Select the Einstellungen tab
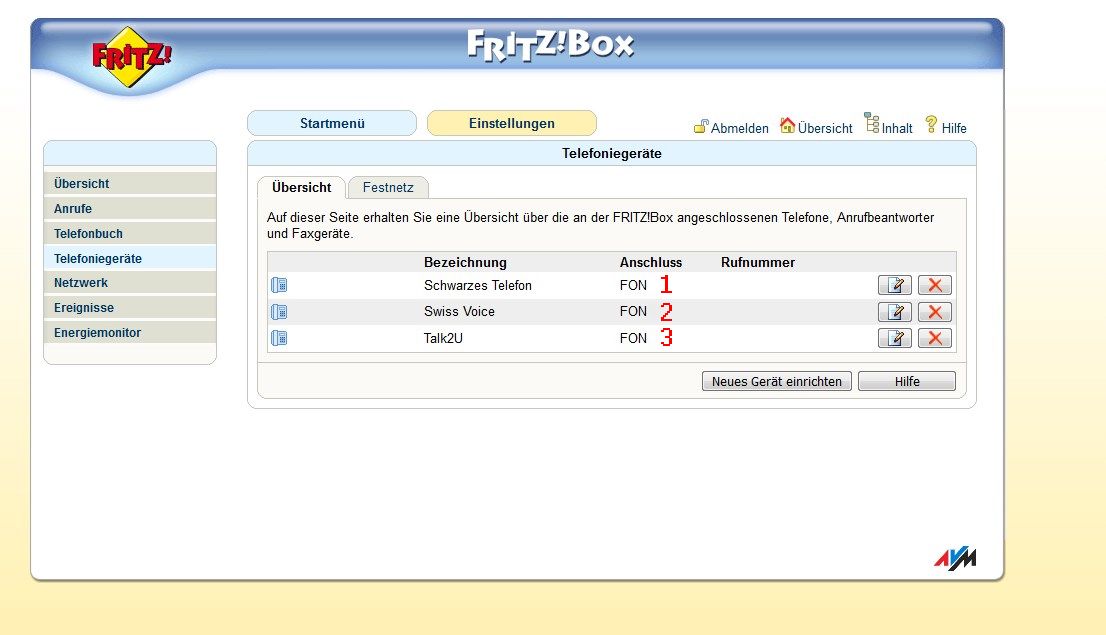This screenshot has width=1106, height=635. pyautogui.click(x=511, y=123)
